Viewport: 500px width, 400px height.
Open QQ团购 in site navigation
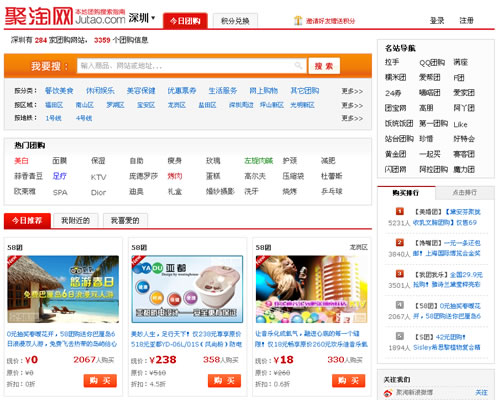pos(432,62)
